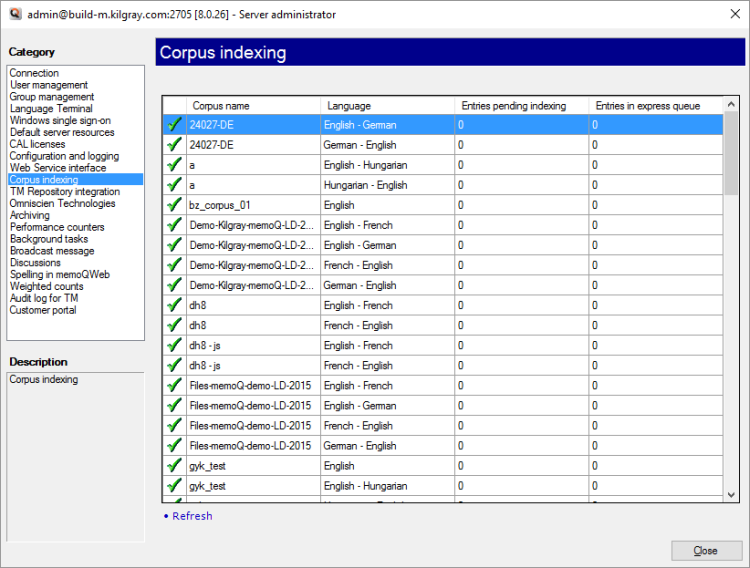Click the Refresh link

[x=192, y=516]
